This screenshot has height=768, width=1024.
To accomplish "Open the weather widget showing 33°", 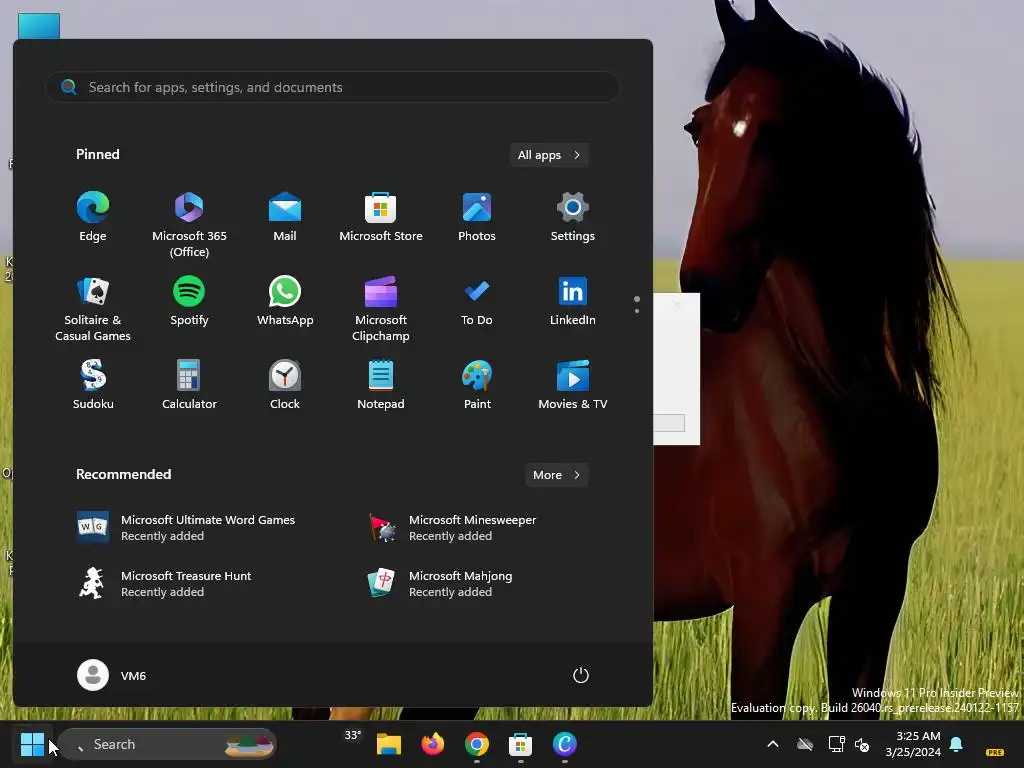I will (353, 735).
